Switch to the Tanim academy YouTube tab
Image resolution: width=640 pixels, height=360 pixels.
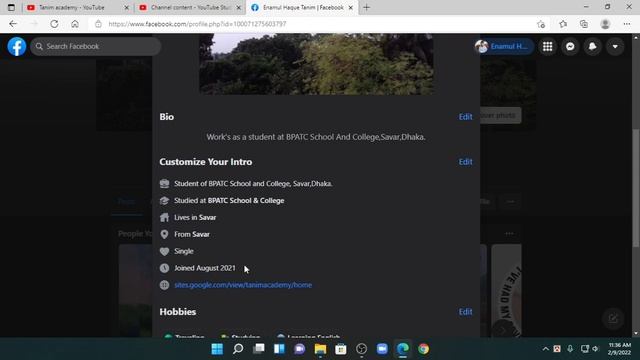click(77, 7)
